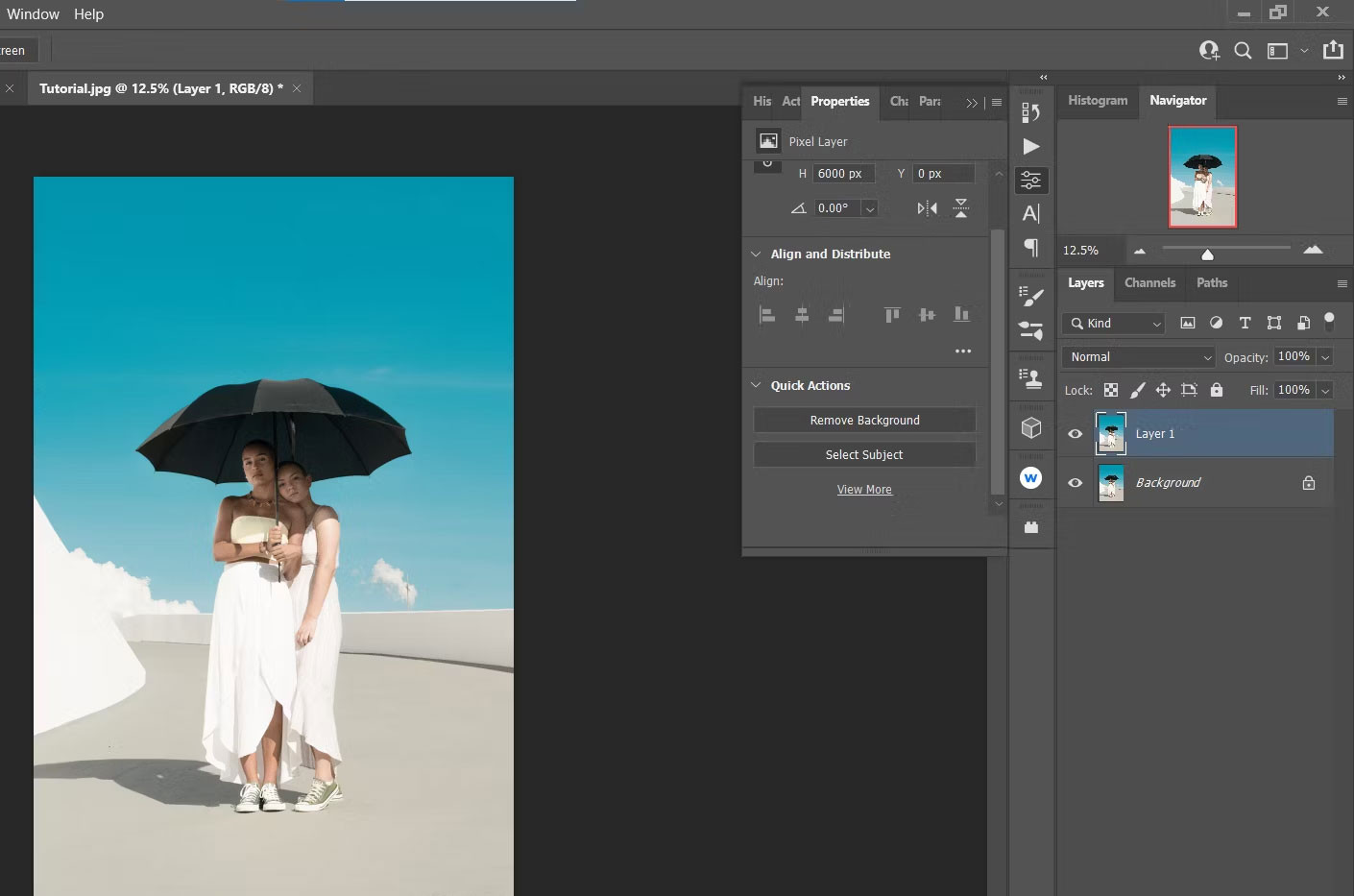Image resolution: width=1354 pixels, height=896 pixels.
Task: Open the Opacity dropdown arrow
Action: point(1325,357)
